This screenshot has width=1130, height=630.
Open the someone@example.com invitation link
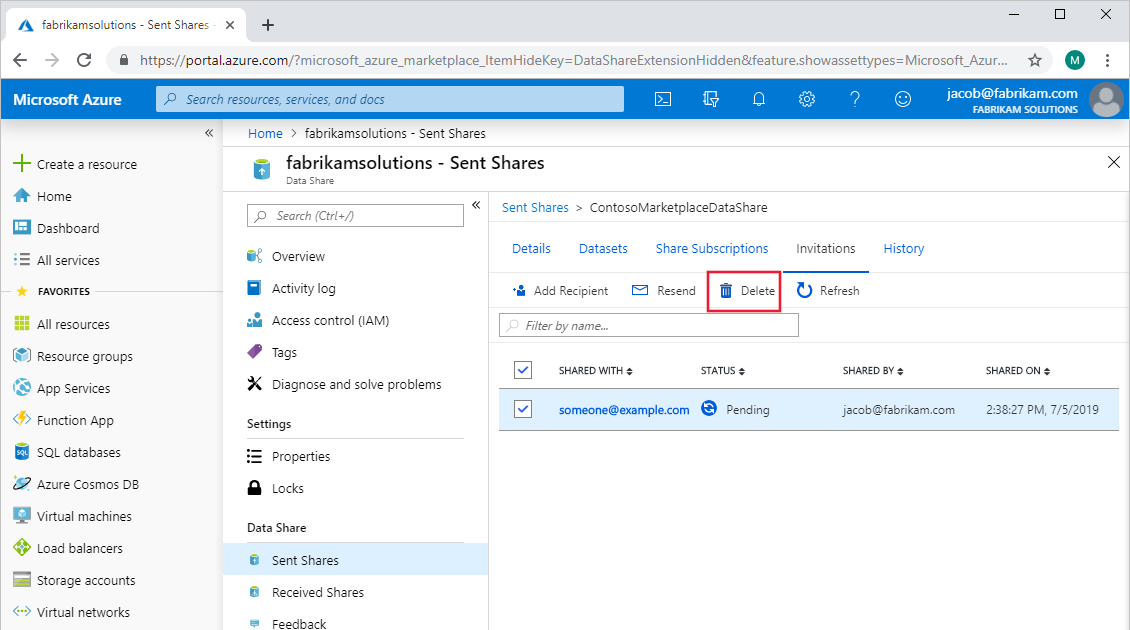[x=624, y=410]
